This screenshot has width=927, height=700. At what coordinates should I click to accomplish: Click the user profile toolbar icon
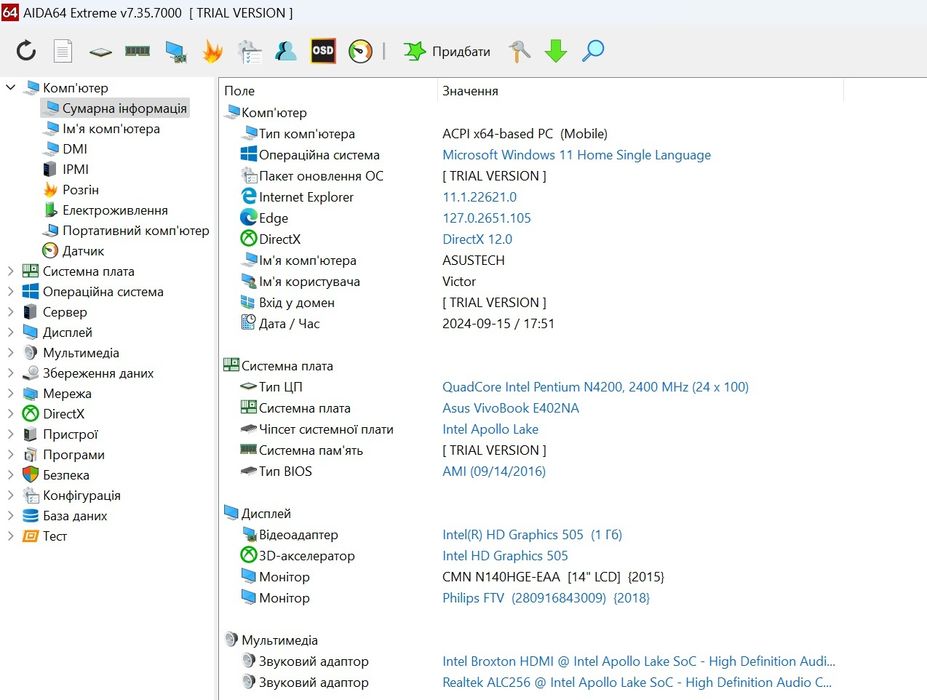click(286, 51)
